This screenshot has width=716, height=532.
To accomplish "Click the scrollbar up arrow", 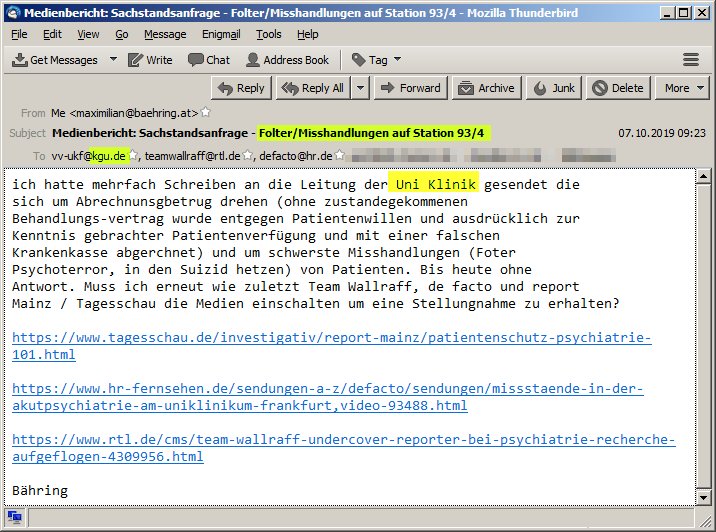I will tap(703, 175).
